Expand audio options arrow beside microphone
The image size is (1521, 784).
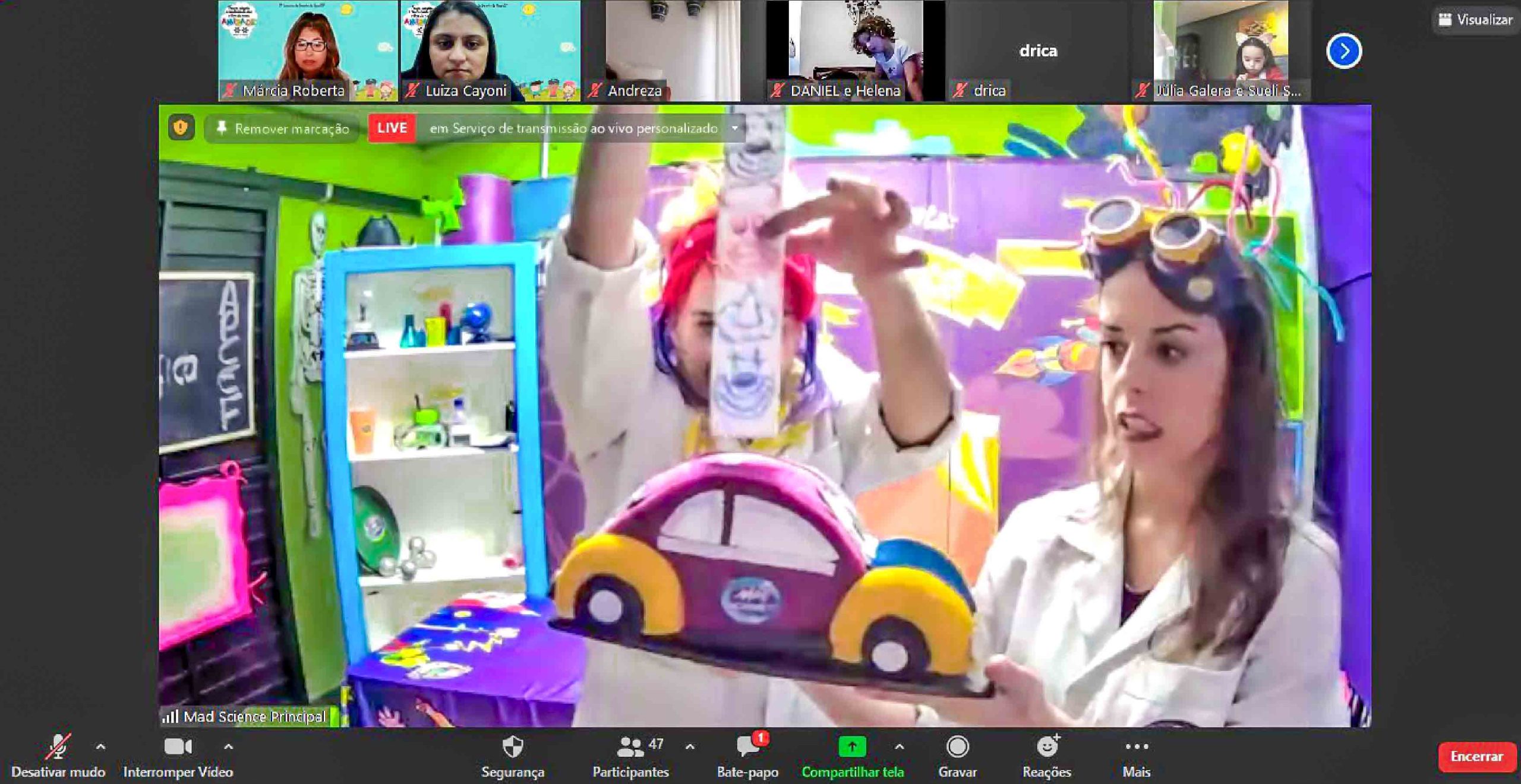click(101, 747)
